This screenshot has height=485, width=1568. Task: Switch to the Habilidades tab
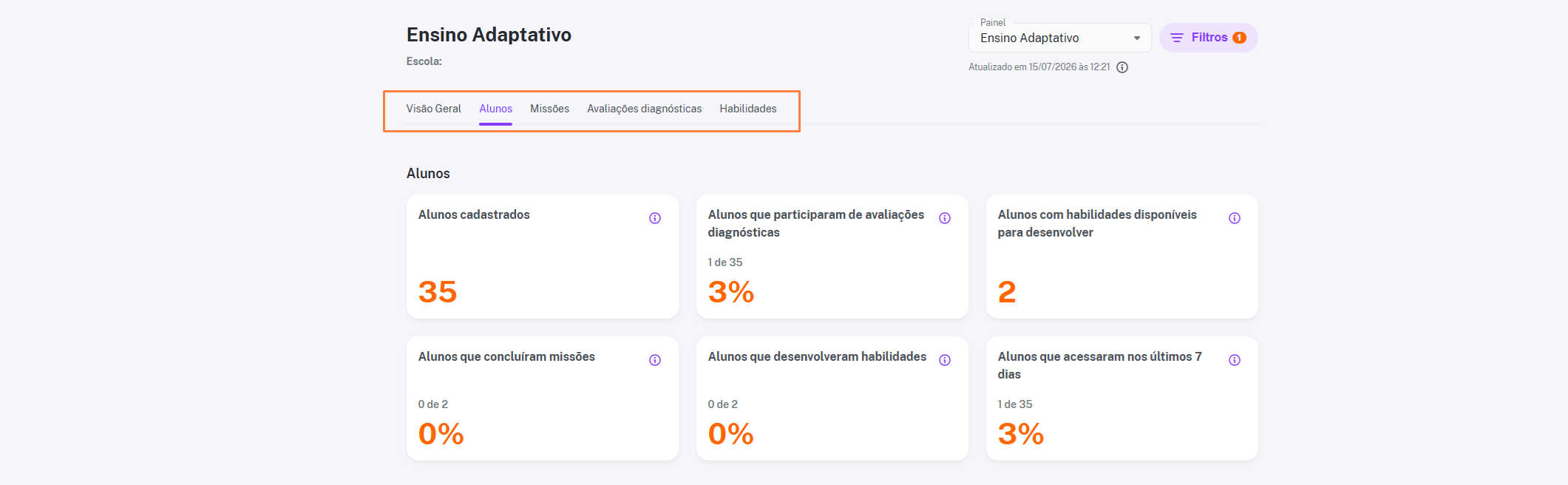coord(748,109)
